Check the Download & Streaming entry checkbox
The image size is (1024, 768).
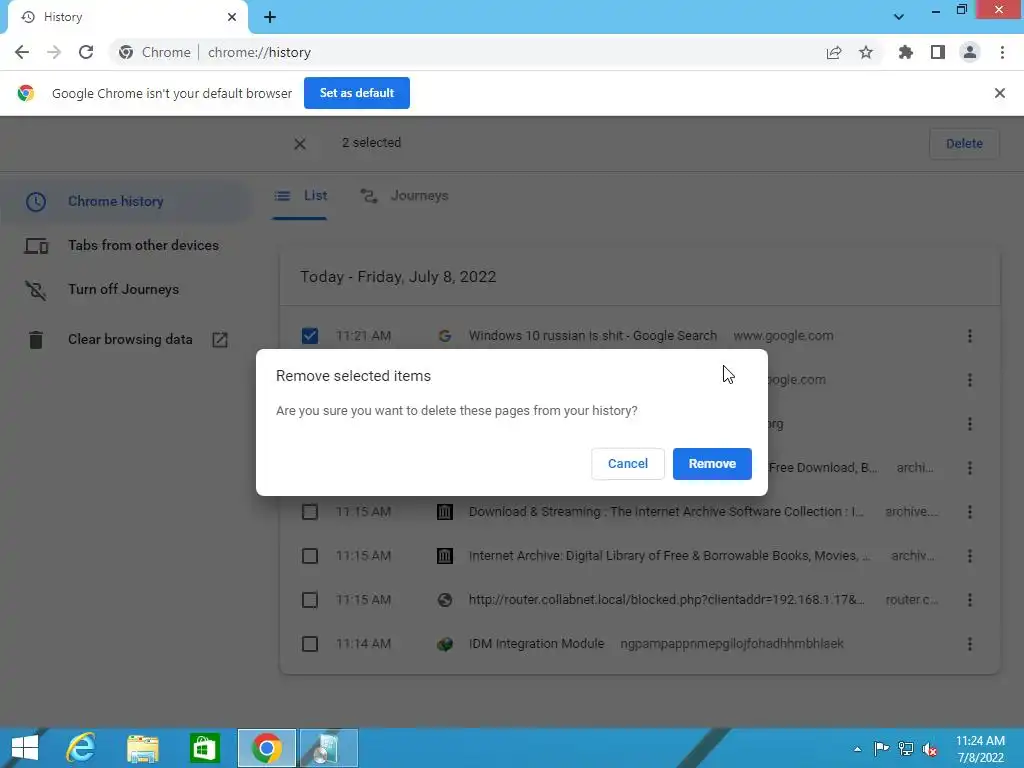point(310,512)
